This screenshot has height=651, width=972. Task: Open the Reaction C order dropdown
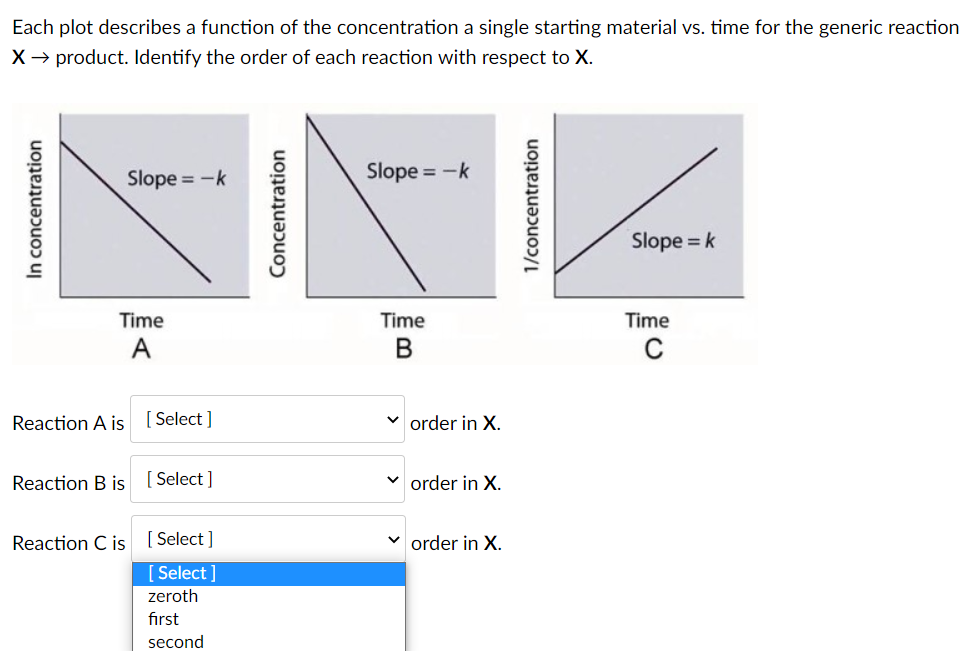tap(266, 538)
